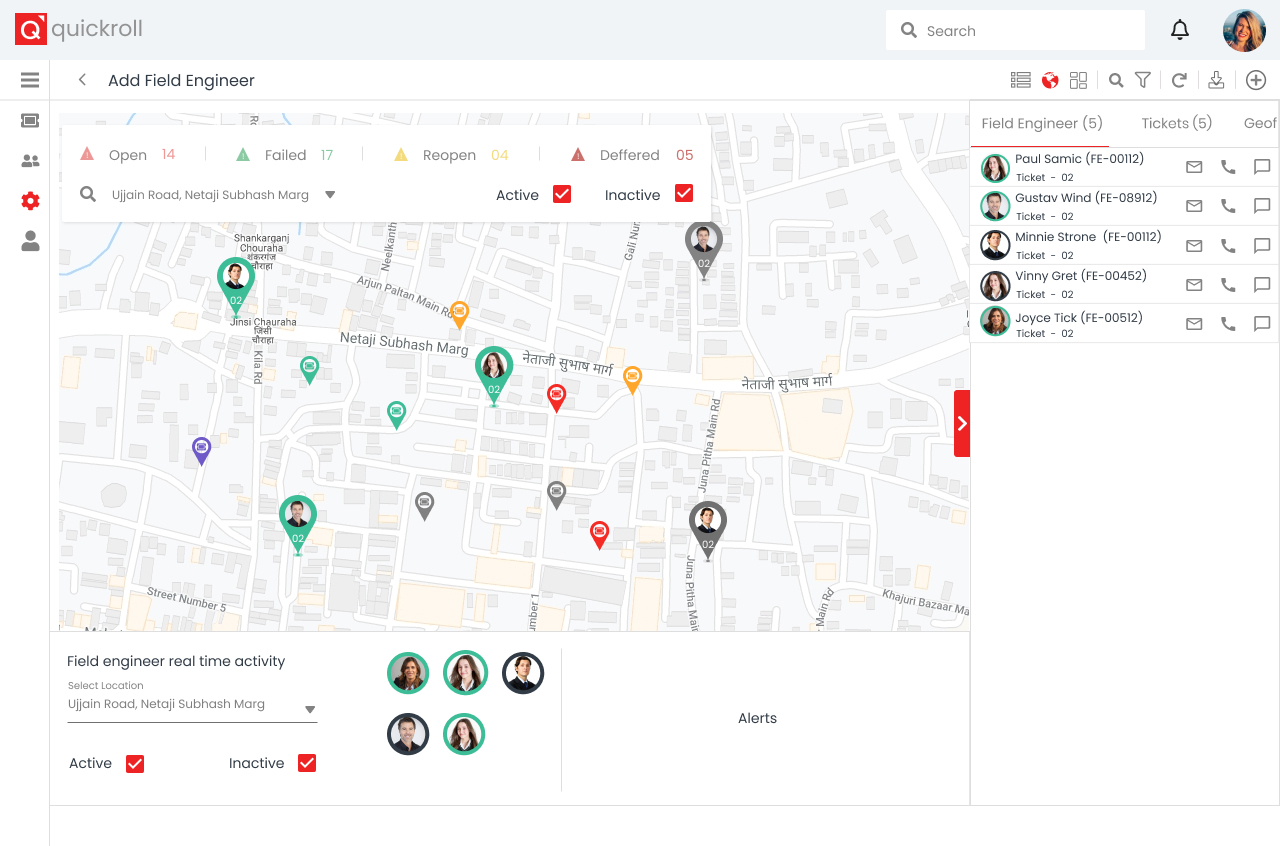Open the filter funnel icon
Screen dimensions: 1280x846
click(1143, 80)
